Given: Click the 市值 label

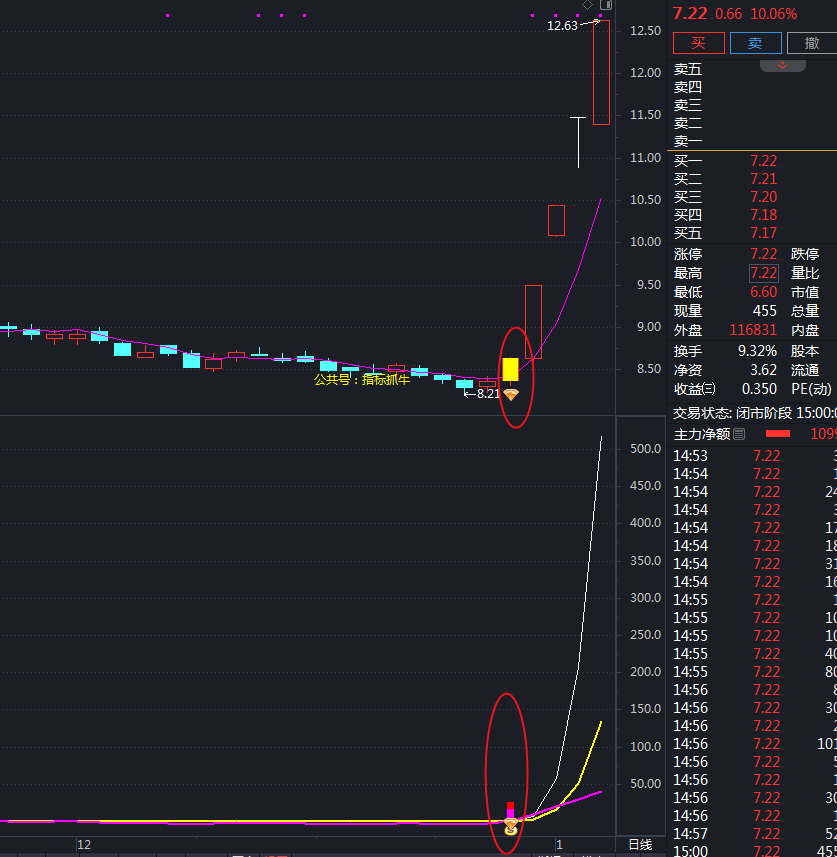Looking at the screenshot, I should coord(805,292).
